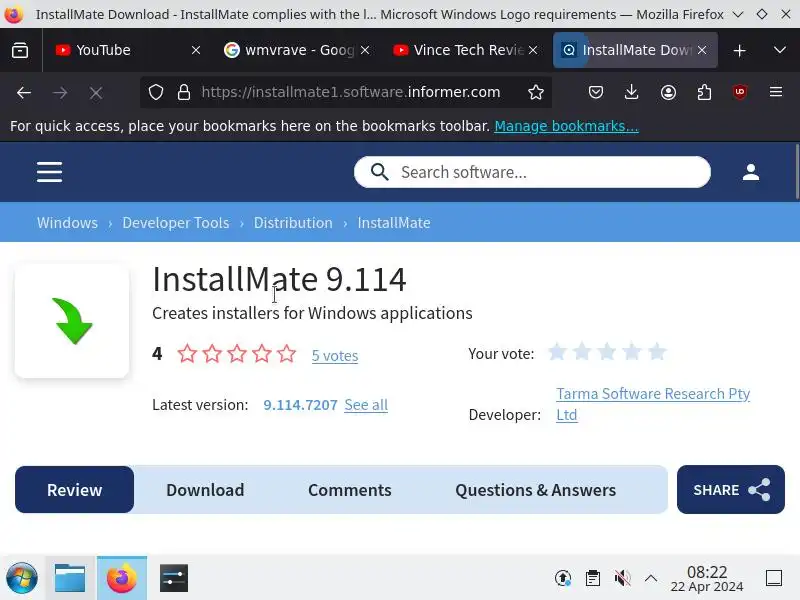Focus the Search software input field
The width and height of the screenshot is (800, 600).
click(532, 172)
